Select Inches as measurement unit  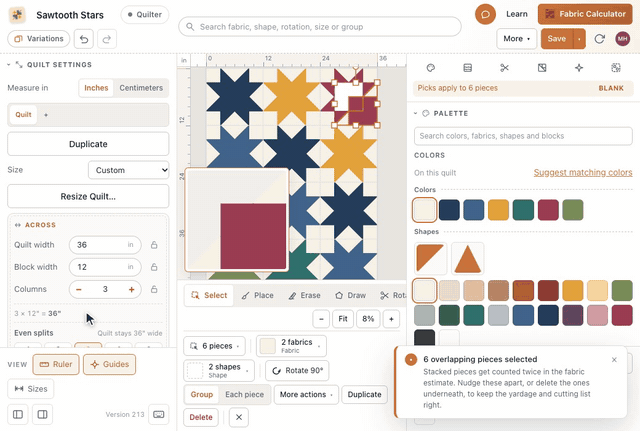[96, 88]
